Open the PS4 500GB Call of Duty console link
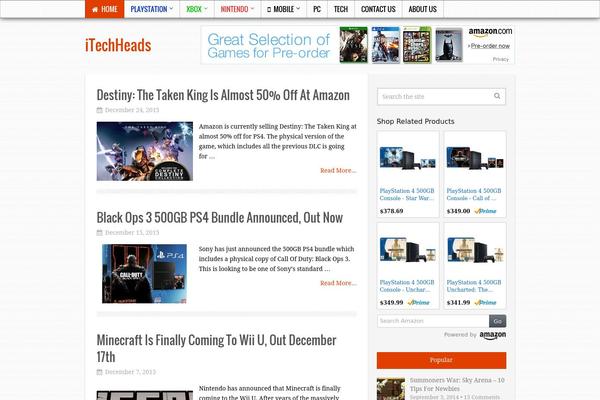 click(x=474, y=194)
